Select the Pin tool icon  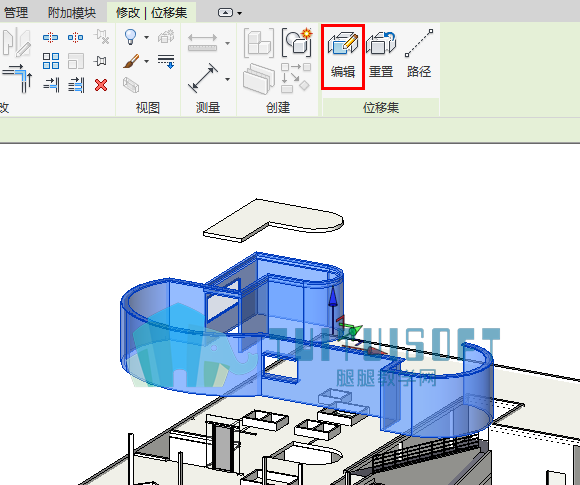pos(100,61)
